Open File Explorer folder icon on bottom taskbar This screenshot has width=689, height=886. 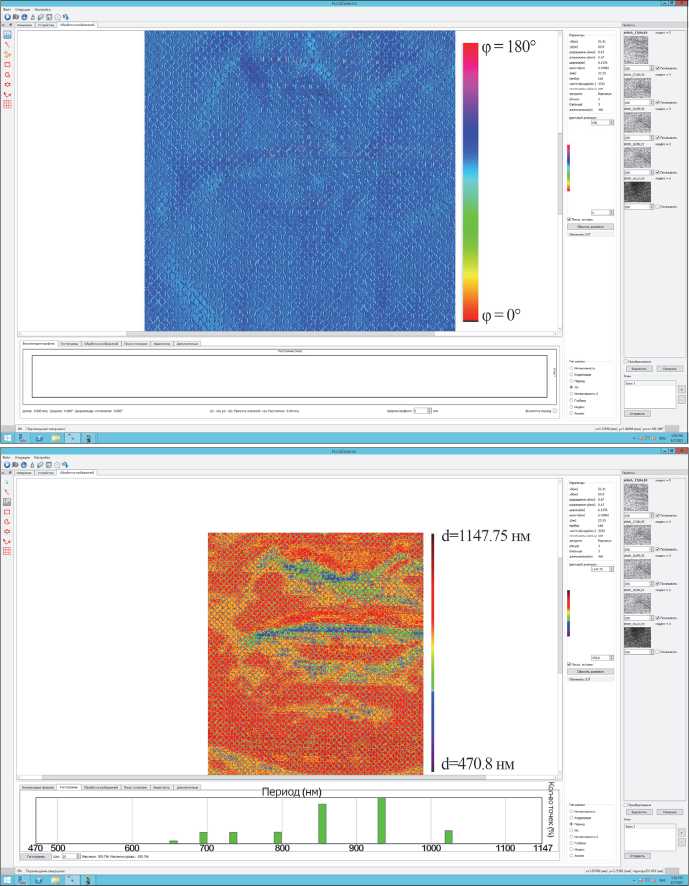click(56, 880)
